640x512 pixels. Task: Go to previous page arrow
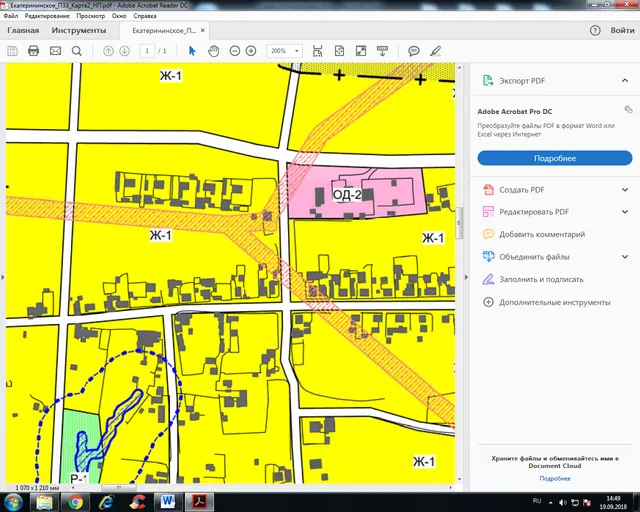coord(108,51)
